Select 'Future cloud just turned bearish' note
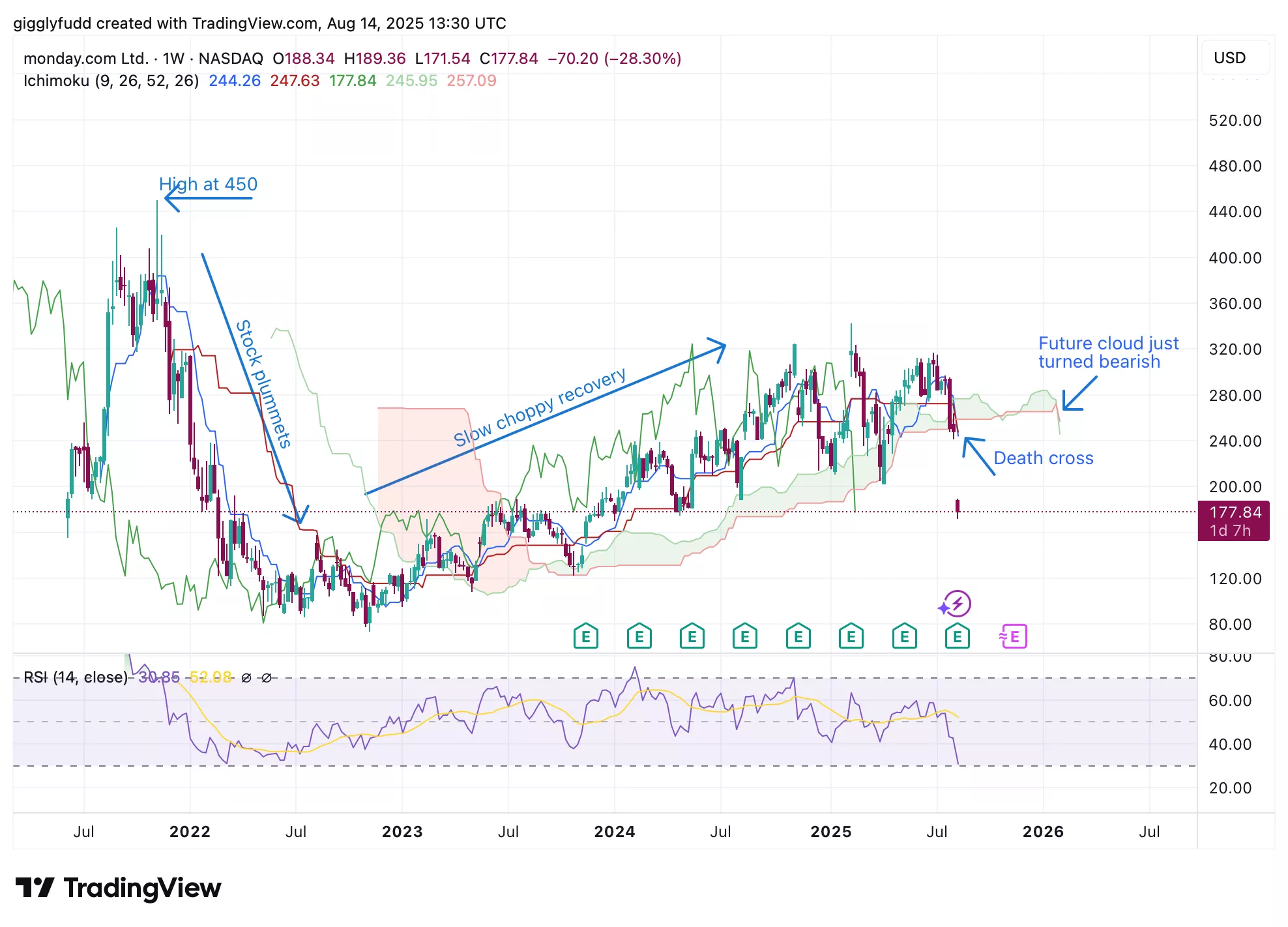Image resolution: width=1288 pixels, height=927 pixels. (1108, 353)
